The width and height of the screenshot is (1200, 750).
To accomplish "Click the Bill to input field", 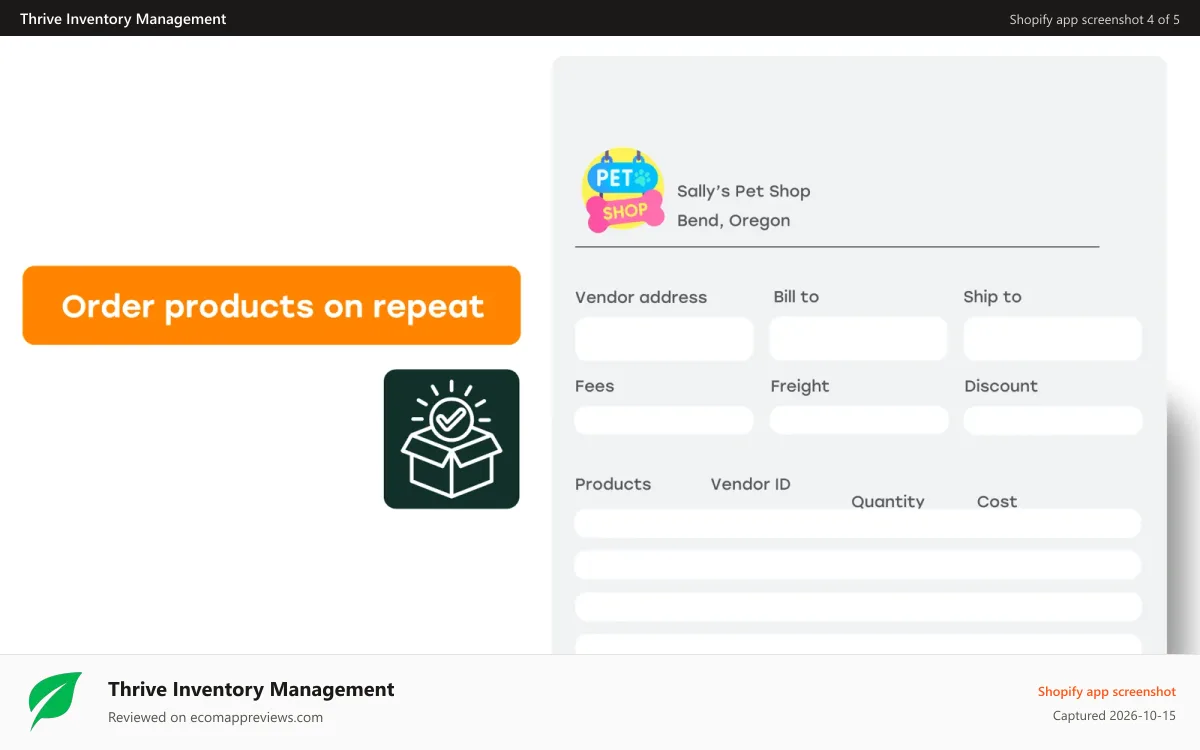I will [858, 339].
